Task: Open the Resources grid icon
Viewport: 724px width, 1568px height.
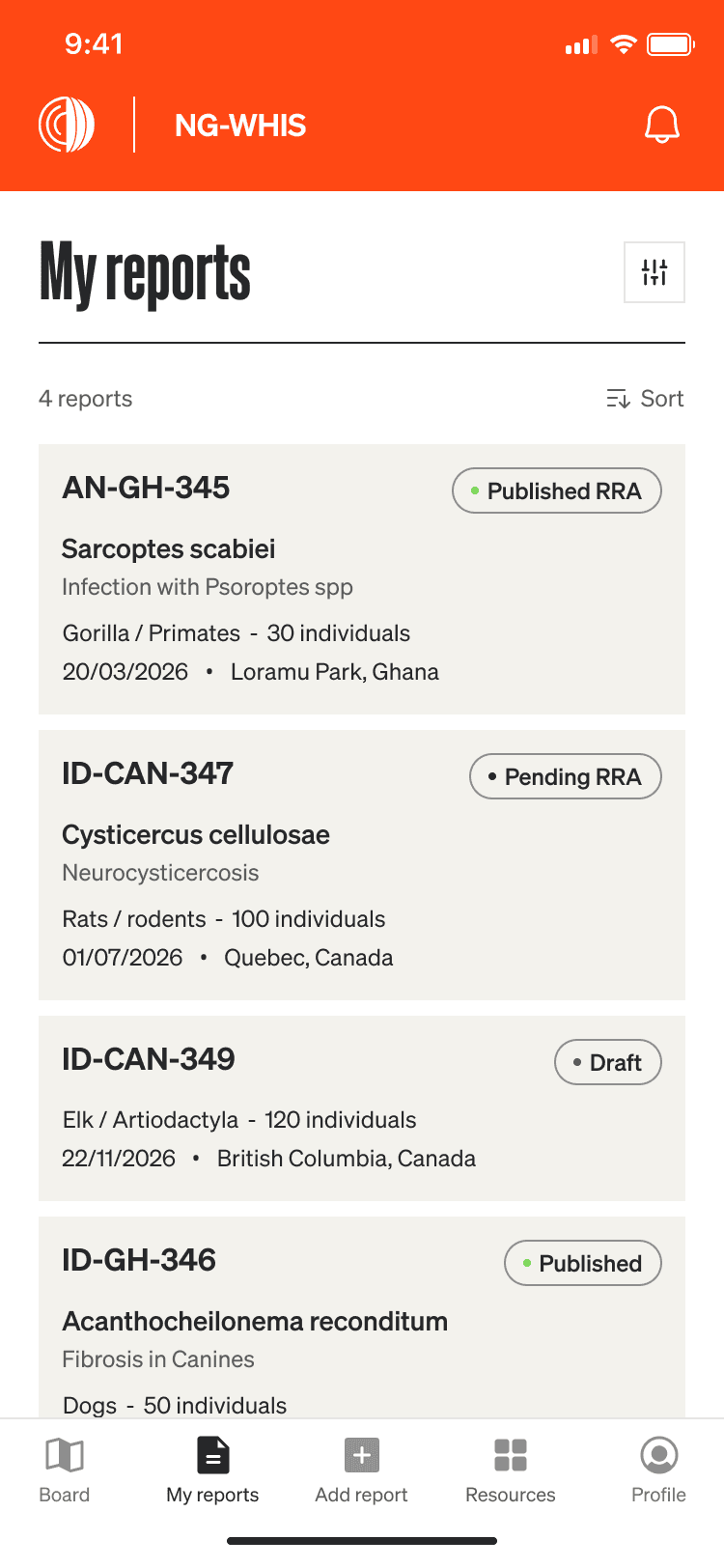Action: [x=510, y=1455]
